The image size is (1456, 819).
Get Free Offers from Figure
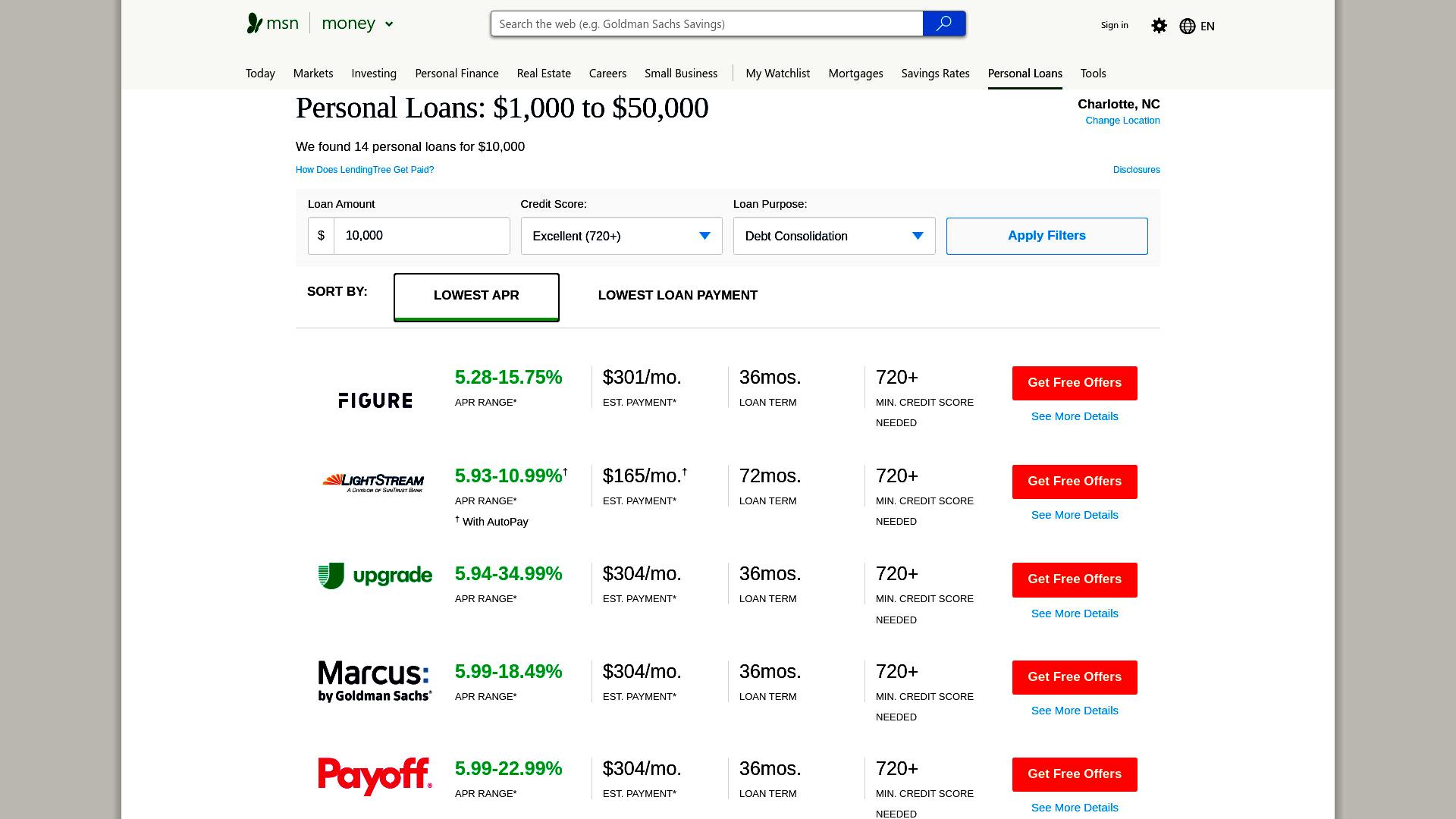(1075, 383)
